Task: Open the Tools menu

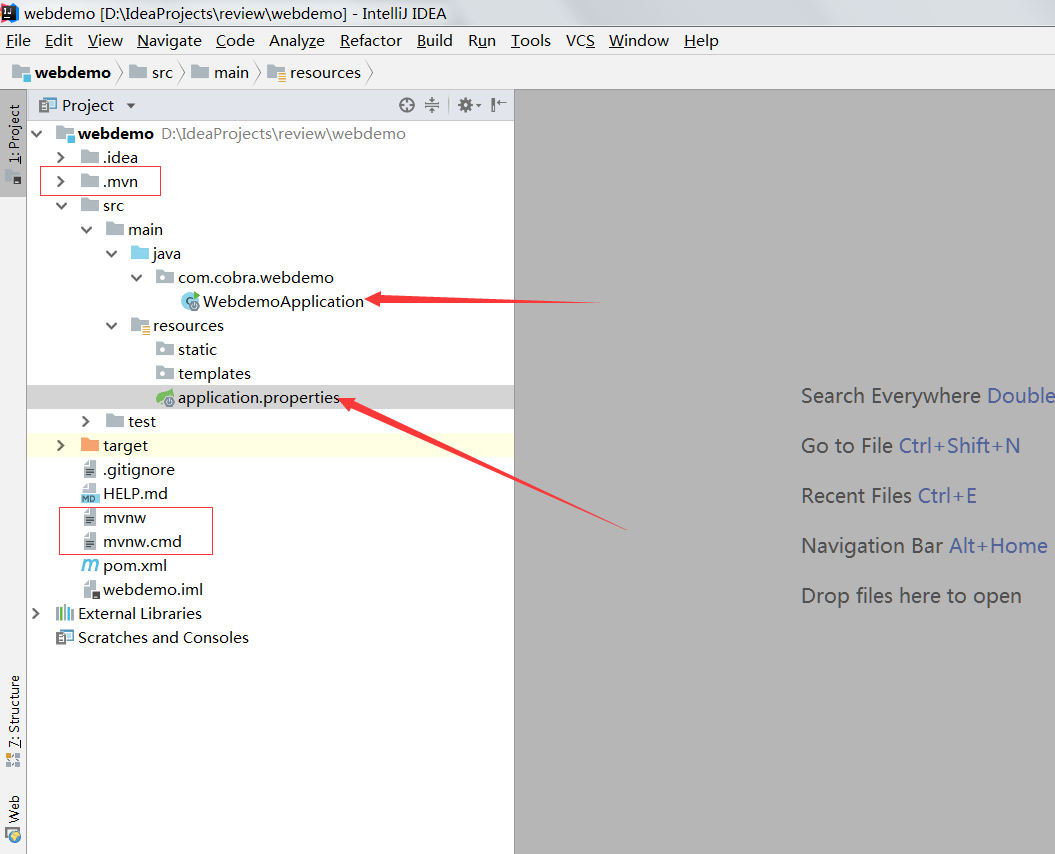Action: tap(531, 41)
